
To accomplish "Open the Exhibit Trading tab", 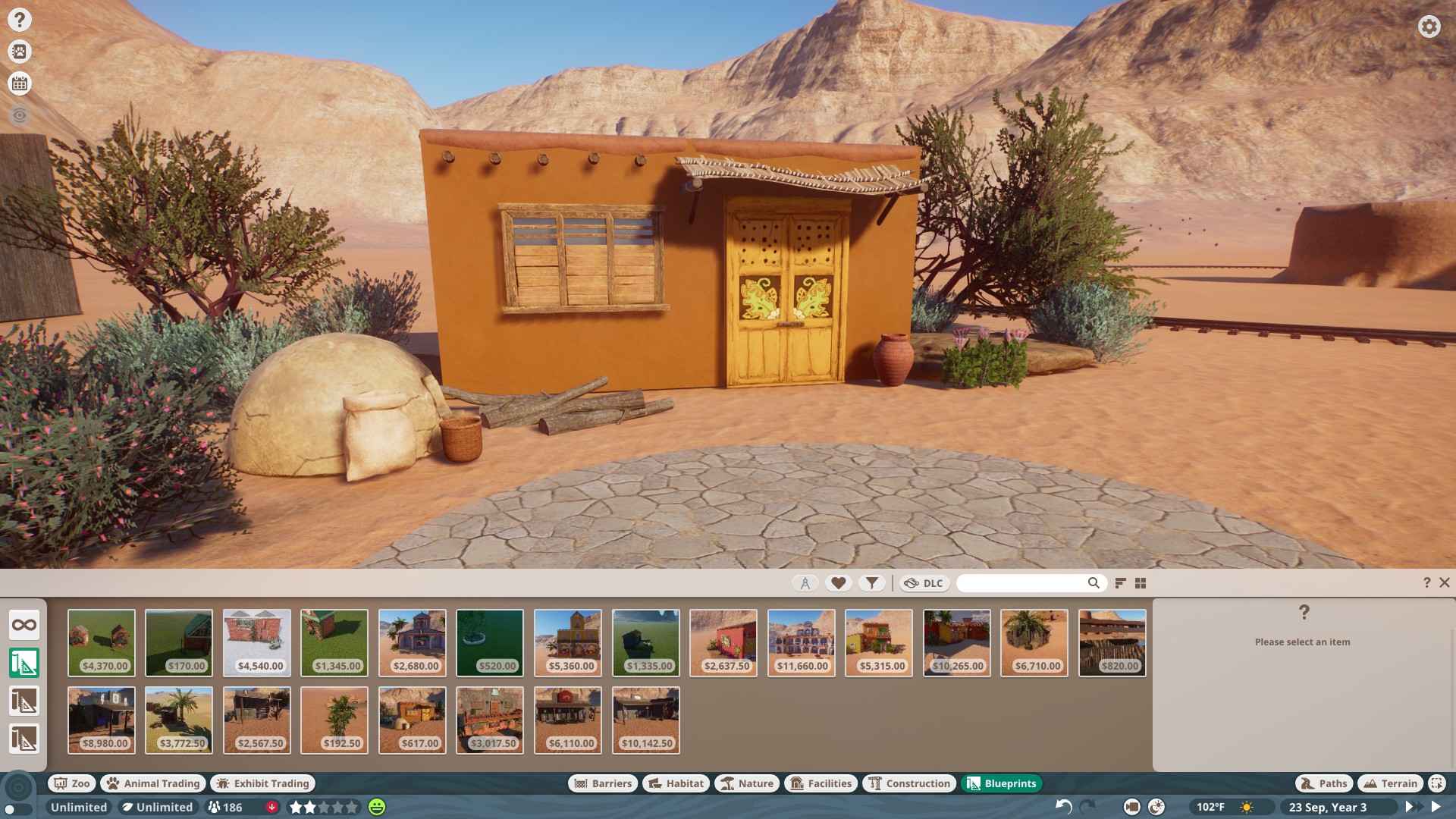I will point(263,783).
